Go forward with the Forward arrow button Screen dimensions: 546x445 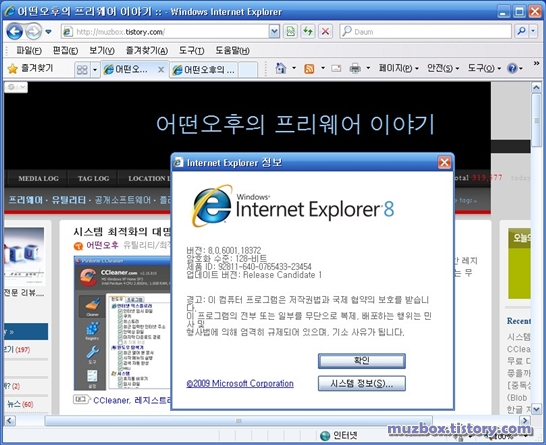click(33, 32)
